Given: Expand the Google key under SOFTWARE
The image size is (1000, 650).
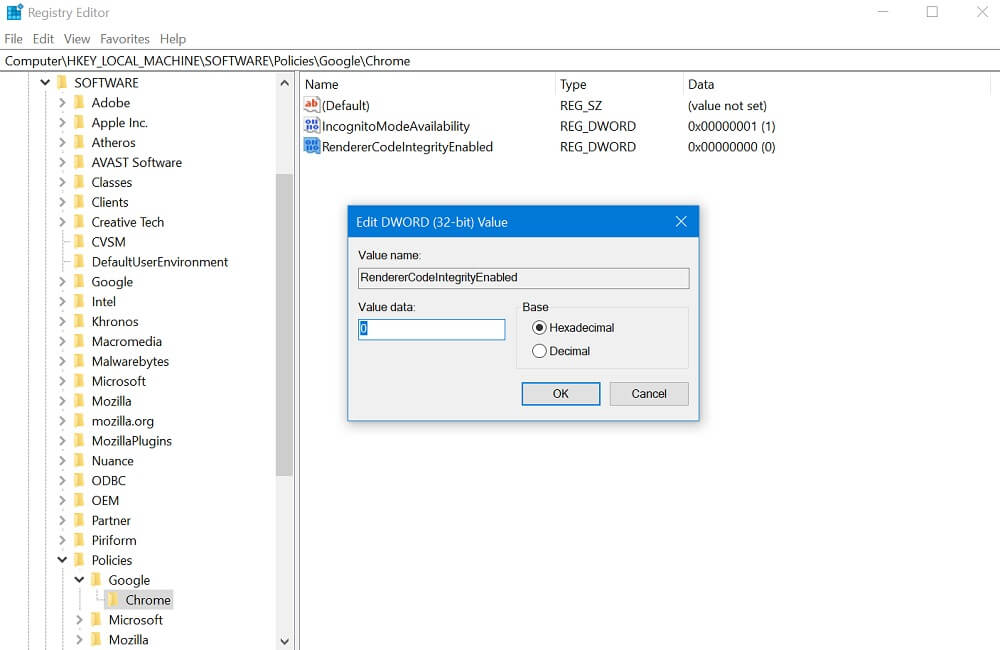Looking at the screenshot, I should (x=62, y=281).
